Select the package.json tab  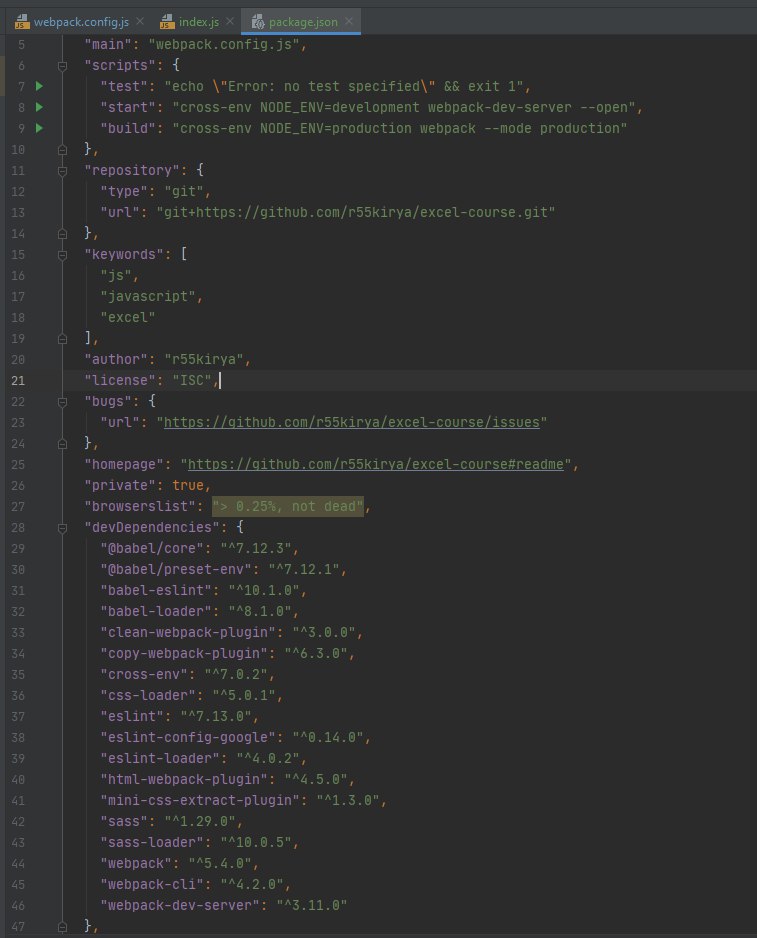click(x=303, y=22)
